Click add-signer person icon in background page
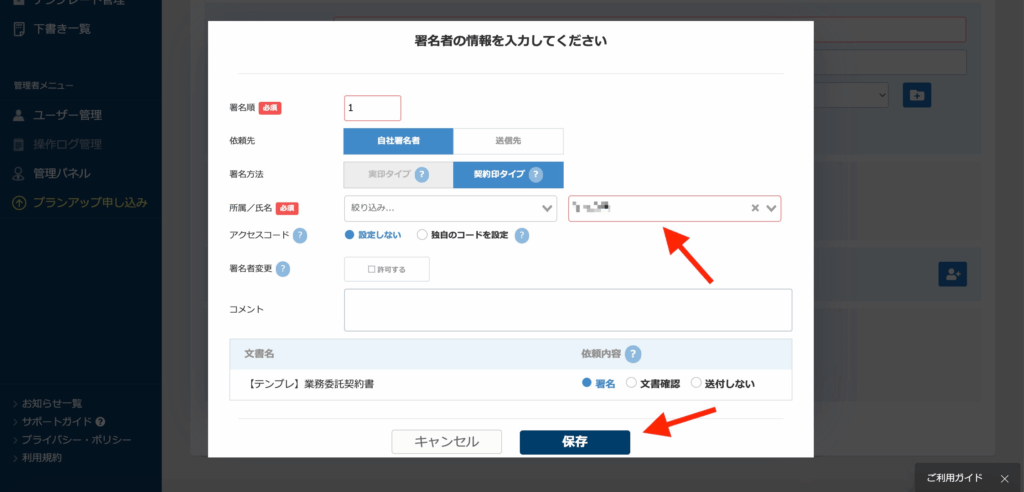This screenshot has height=492, width=1024. 952,274
